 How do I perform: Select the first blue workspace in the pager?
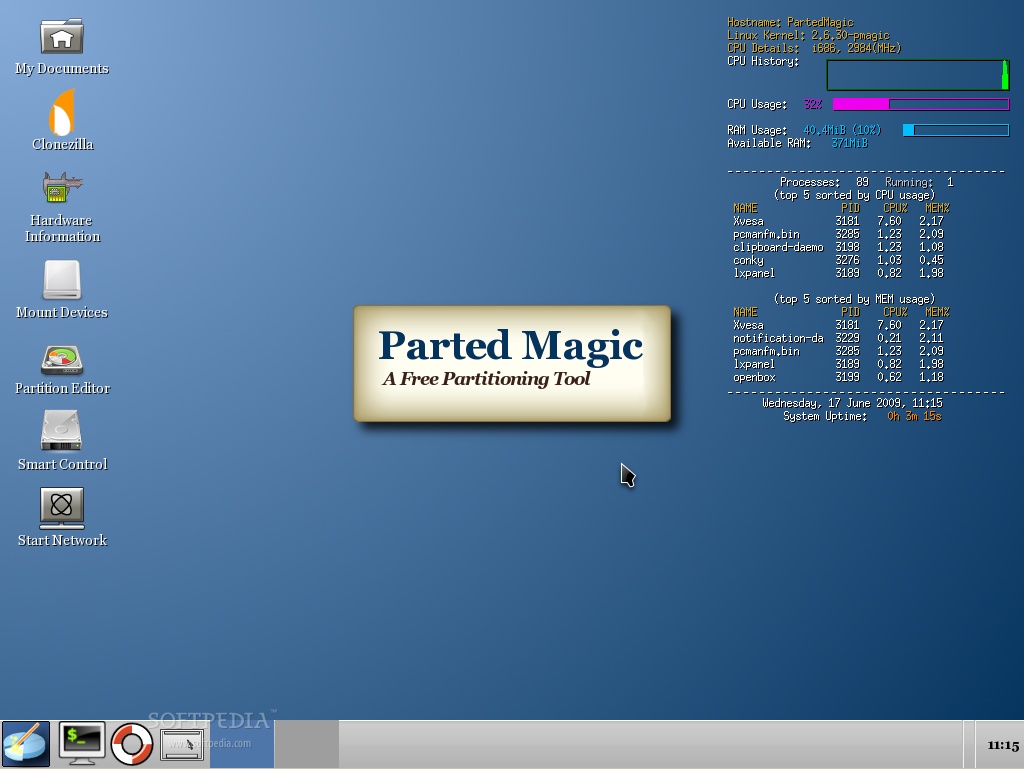click(242, 744)
